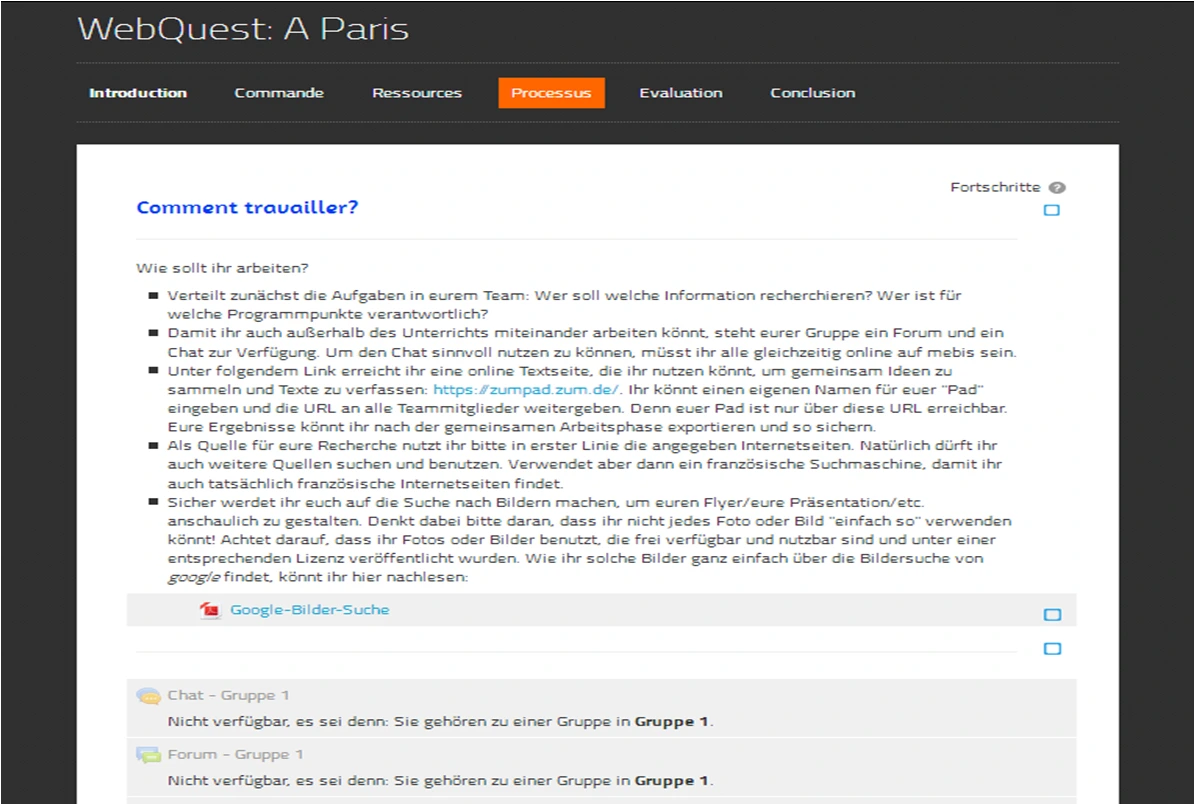
Task: Navigate to the Conclusion tab
Action: 812,93
